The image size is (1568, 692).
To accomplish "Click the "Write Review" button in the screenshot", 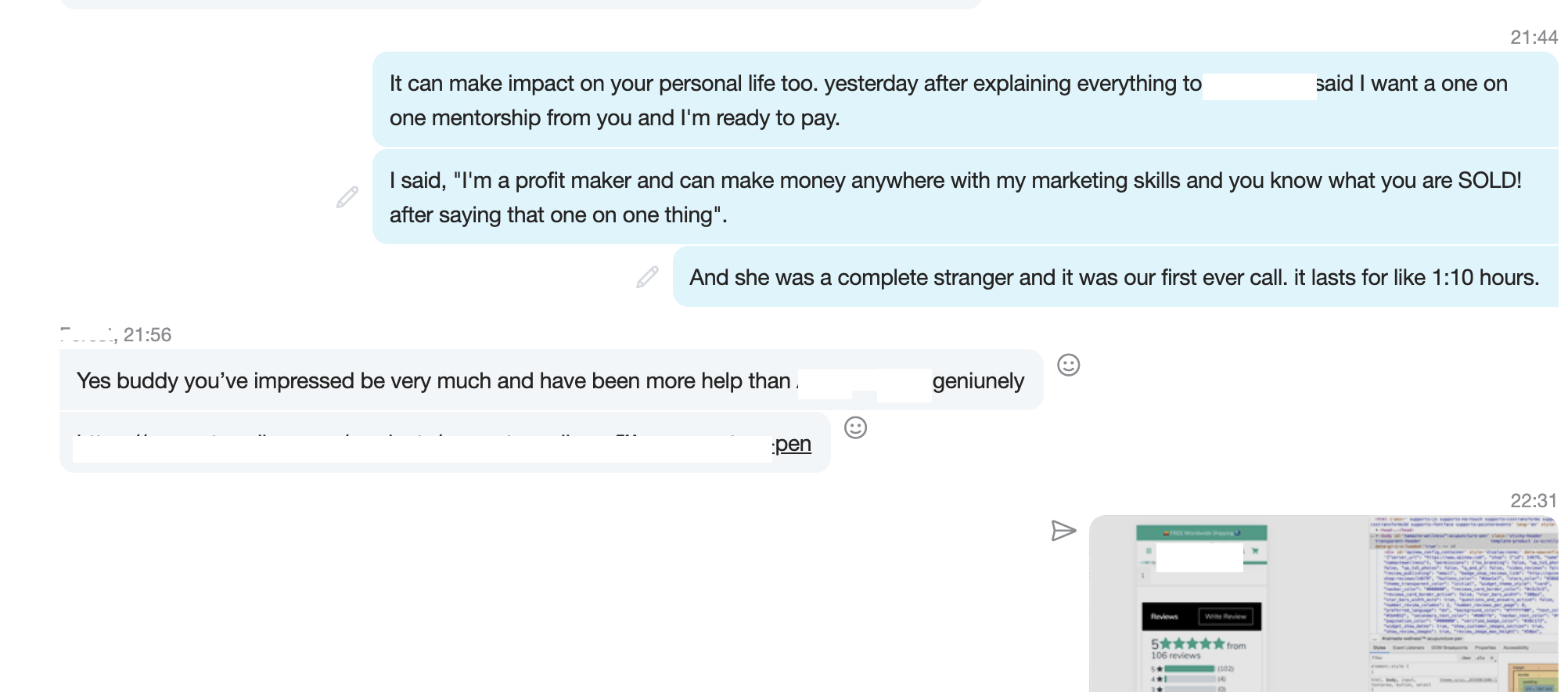I will [x=1225, y=617].
